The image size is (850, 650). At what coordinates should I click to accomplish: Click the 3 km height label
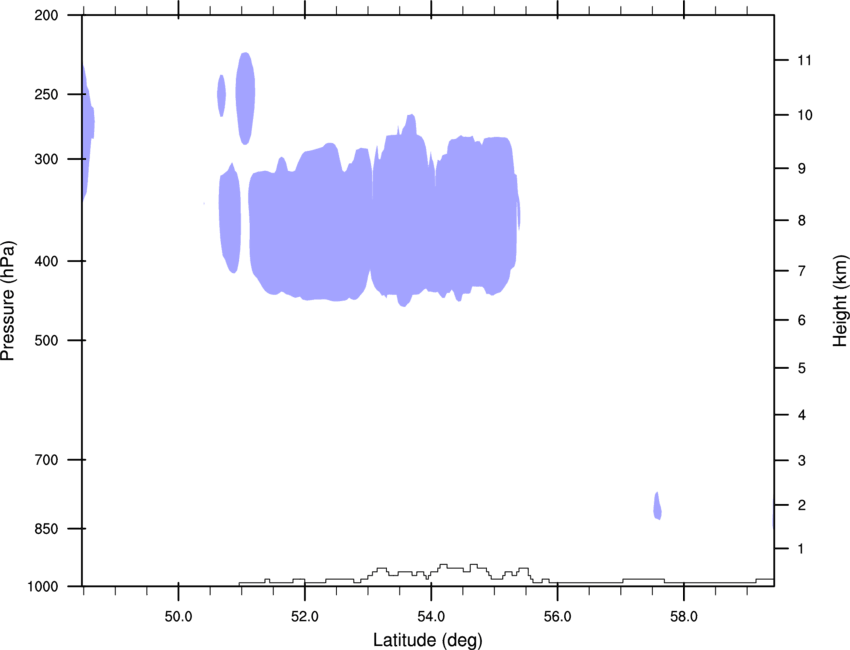pyautogui.click(x=802, y=461)
